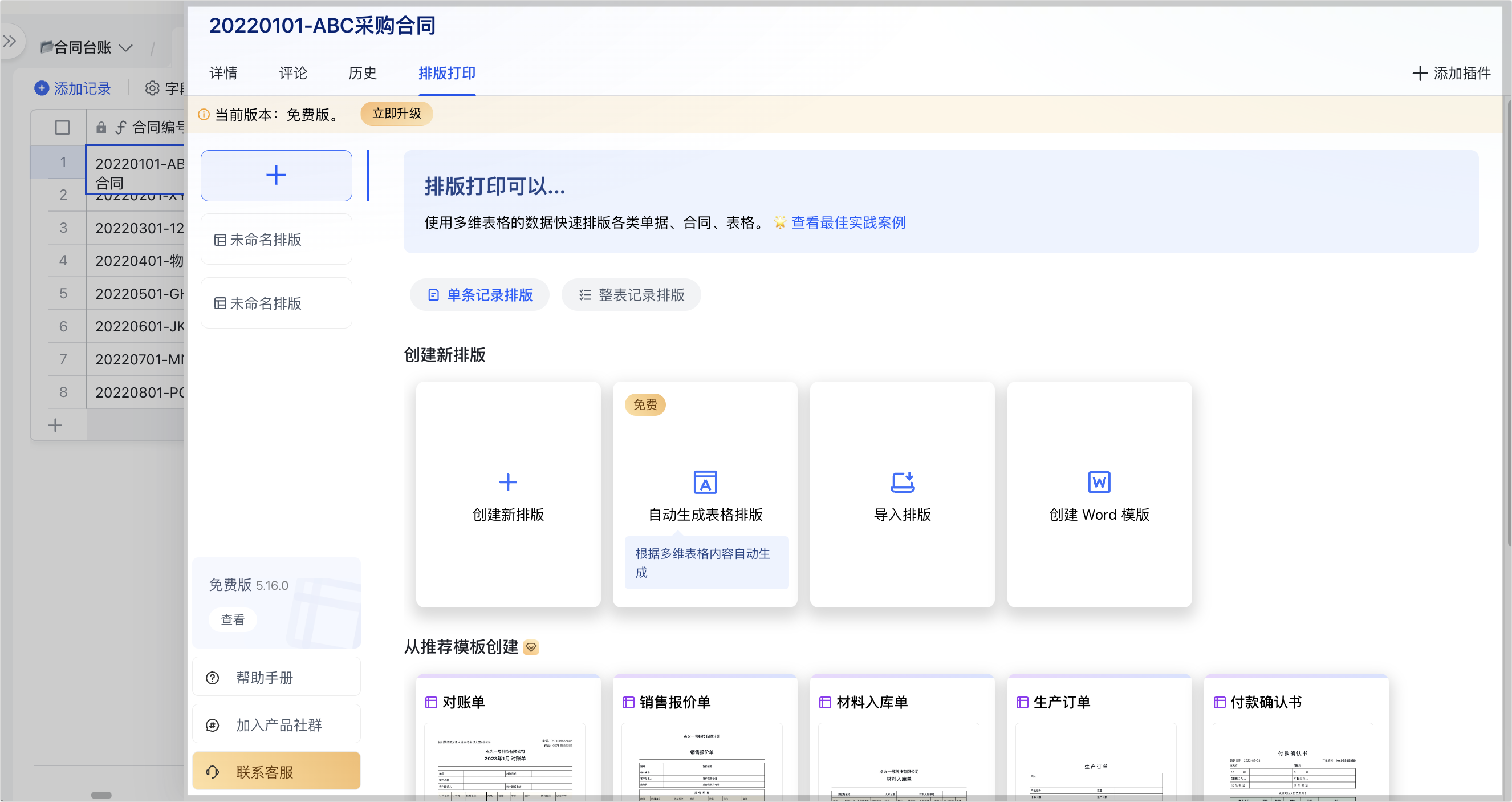Click the 自动生成表格排版 icon

coord(705,483)
